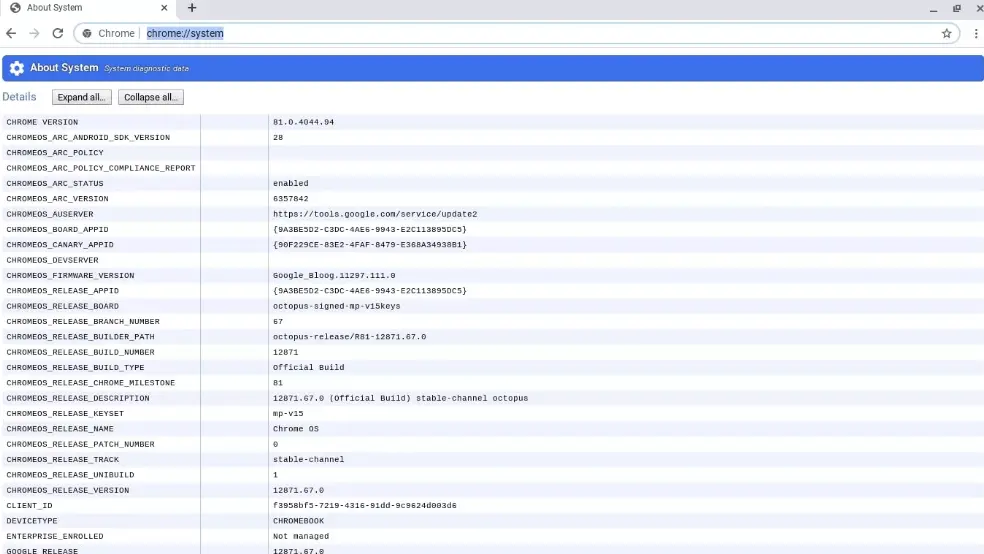Screen dimensions: 984x554
Task: Click CHROMEOS_ARC_POLICY_COMPLIANCE_REPORT label
Action: 101,168
